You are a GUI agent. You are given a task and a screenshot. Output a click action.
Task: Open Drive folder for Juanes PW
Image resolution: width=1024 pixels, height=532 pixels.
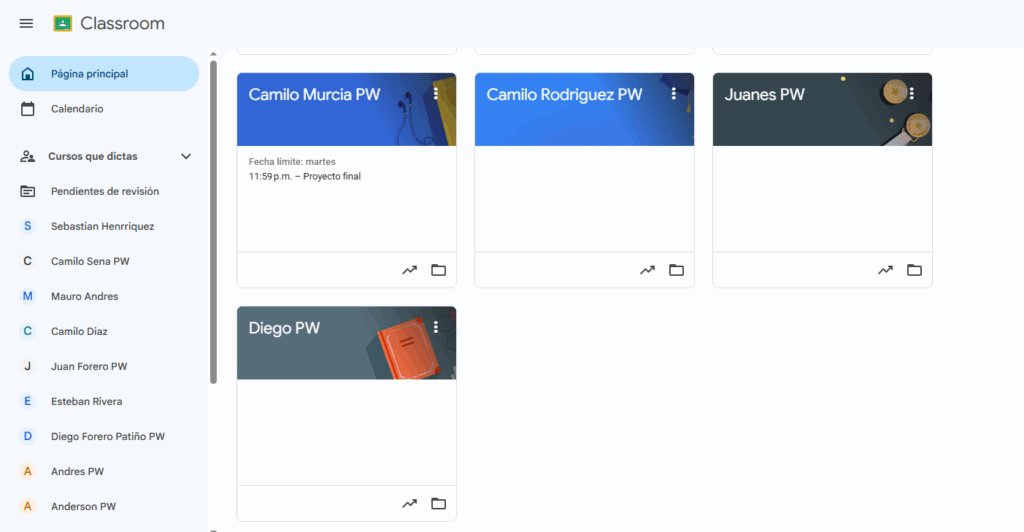click(914, 270)
